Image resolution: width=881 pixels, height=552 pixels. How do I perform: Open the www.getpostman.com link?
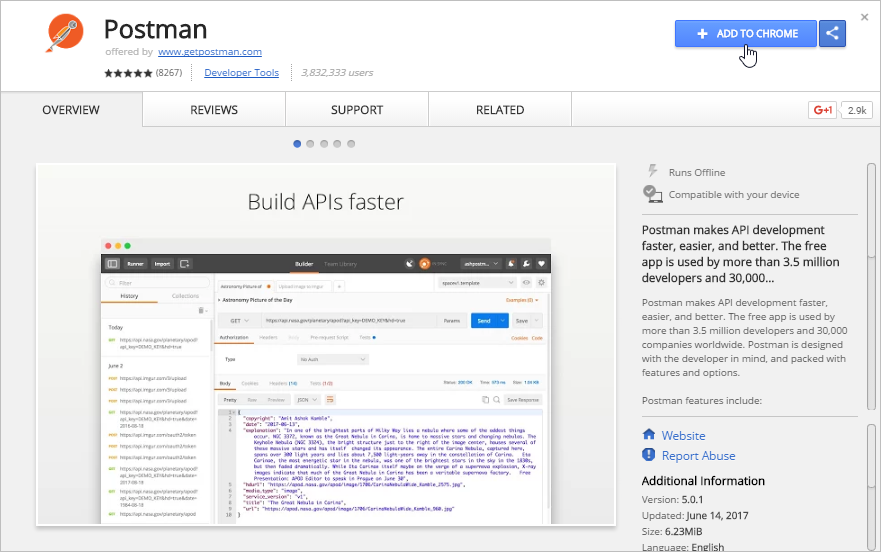click(210, 52)
